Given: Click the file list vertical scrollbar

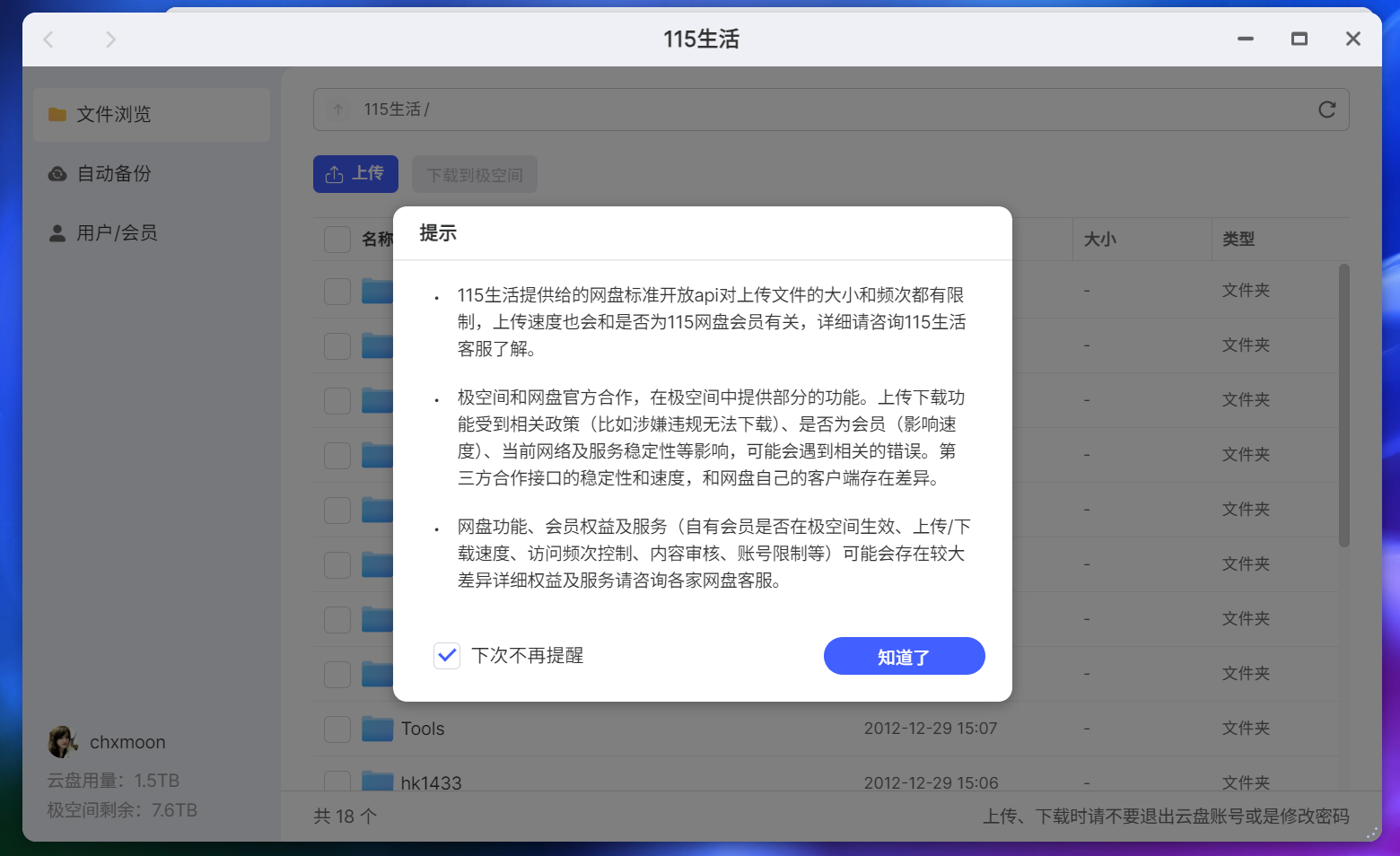Looking at the screenshot, I should tap(1343, 406).
